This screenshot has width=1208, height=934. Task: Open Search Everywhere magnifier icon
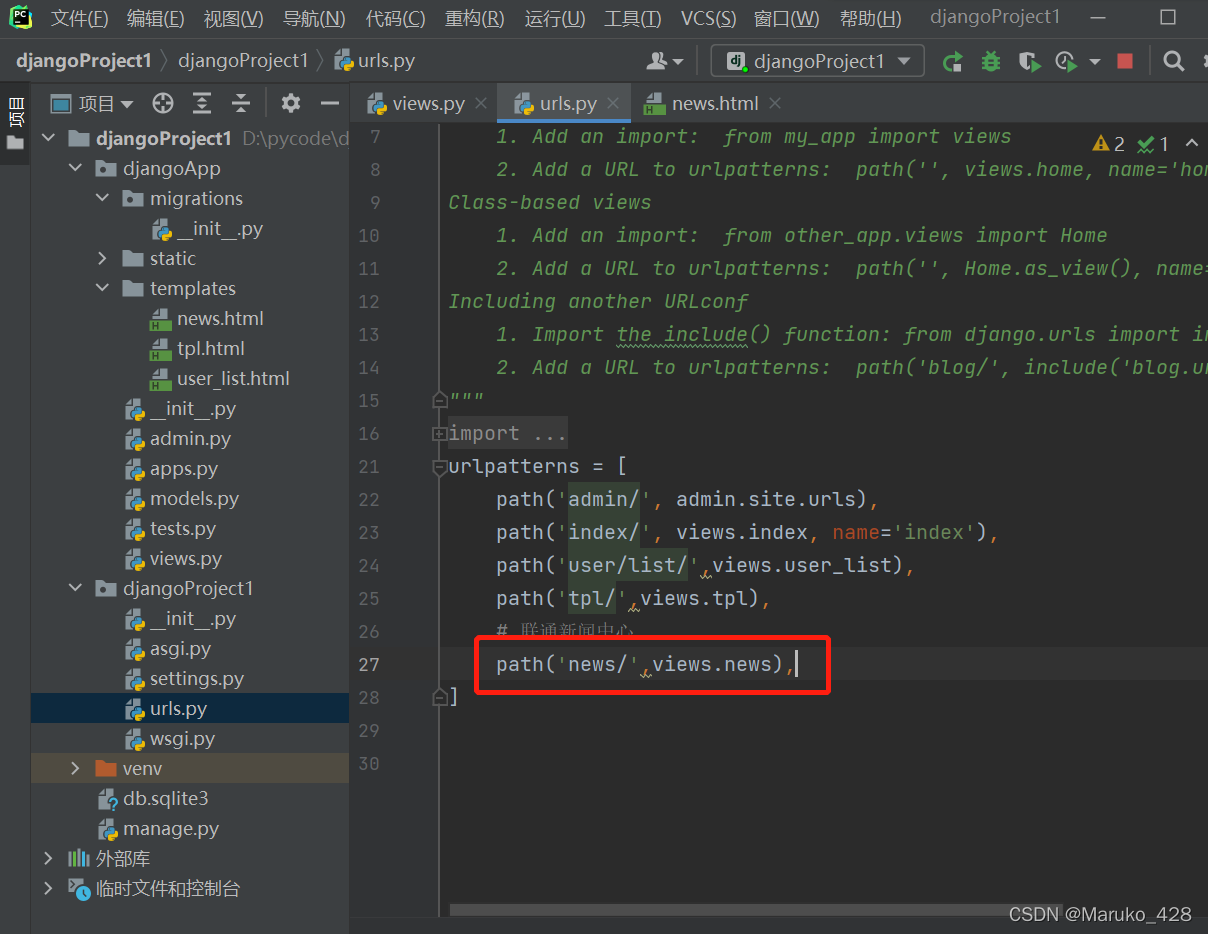coord(1174,61)
